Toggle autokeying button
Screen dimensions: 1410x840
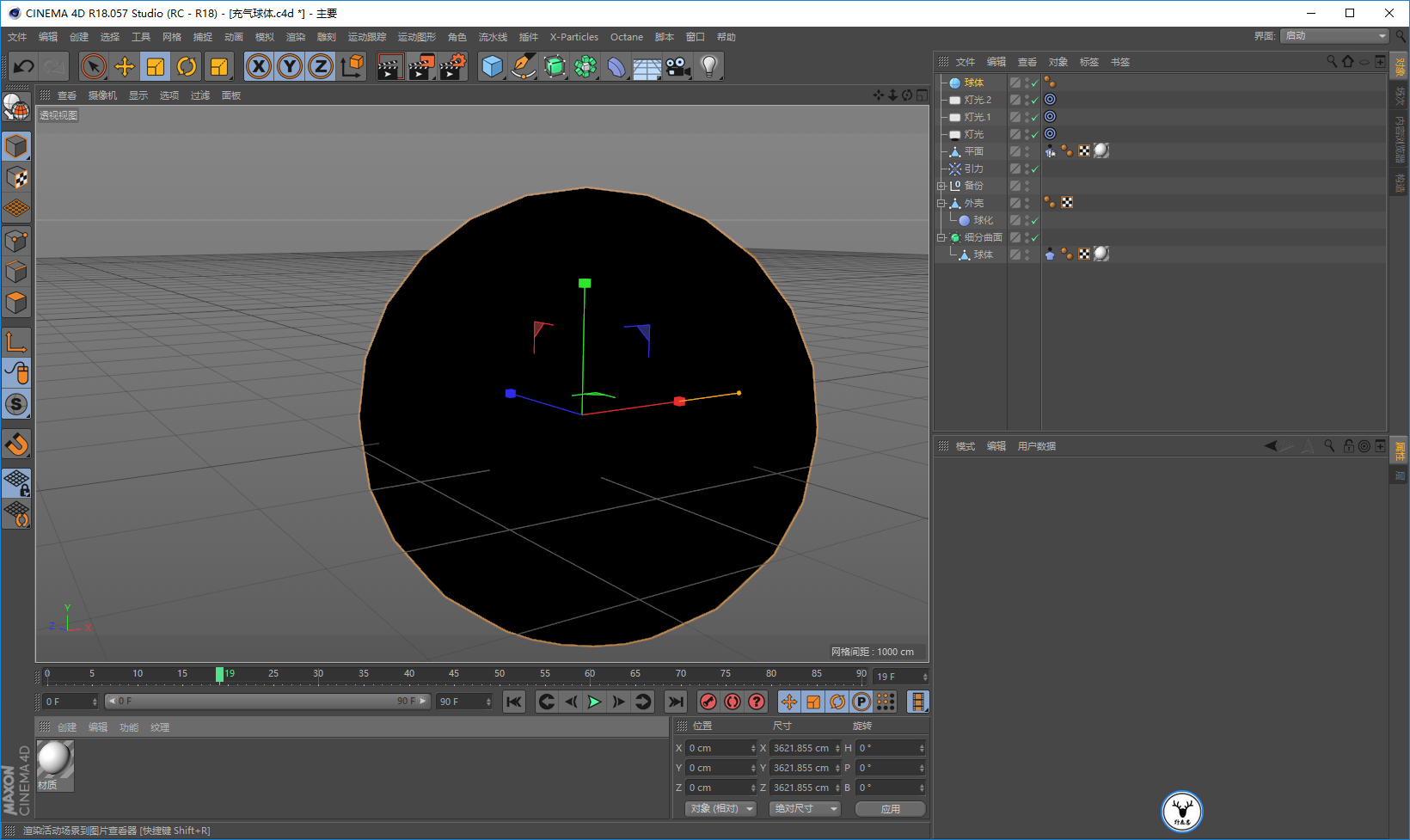(x=732, y=702)
